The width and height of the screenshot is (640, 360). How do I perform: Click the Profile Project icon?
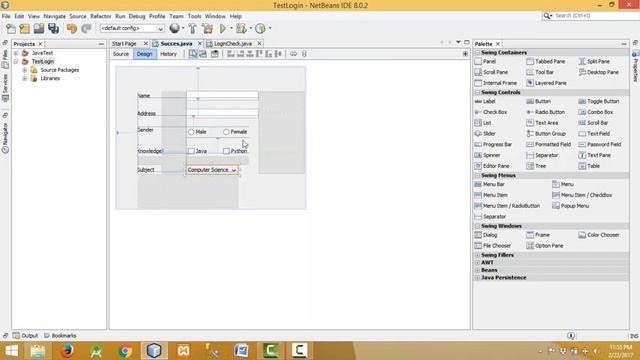pos(260,29)
